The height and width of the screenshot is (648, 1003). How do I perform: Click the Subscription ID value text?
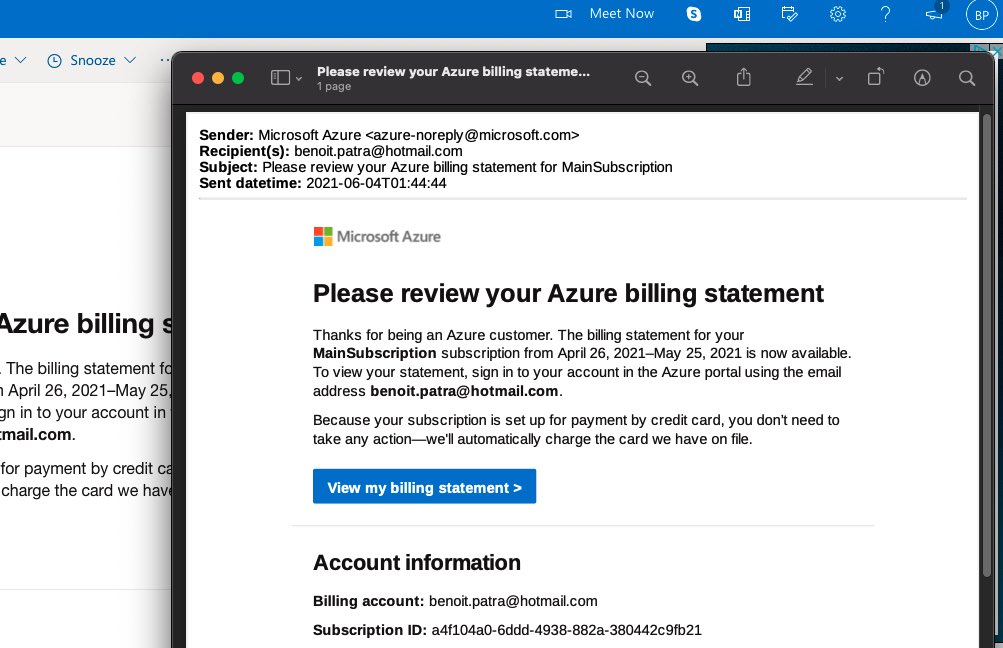[566, 629]
